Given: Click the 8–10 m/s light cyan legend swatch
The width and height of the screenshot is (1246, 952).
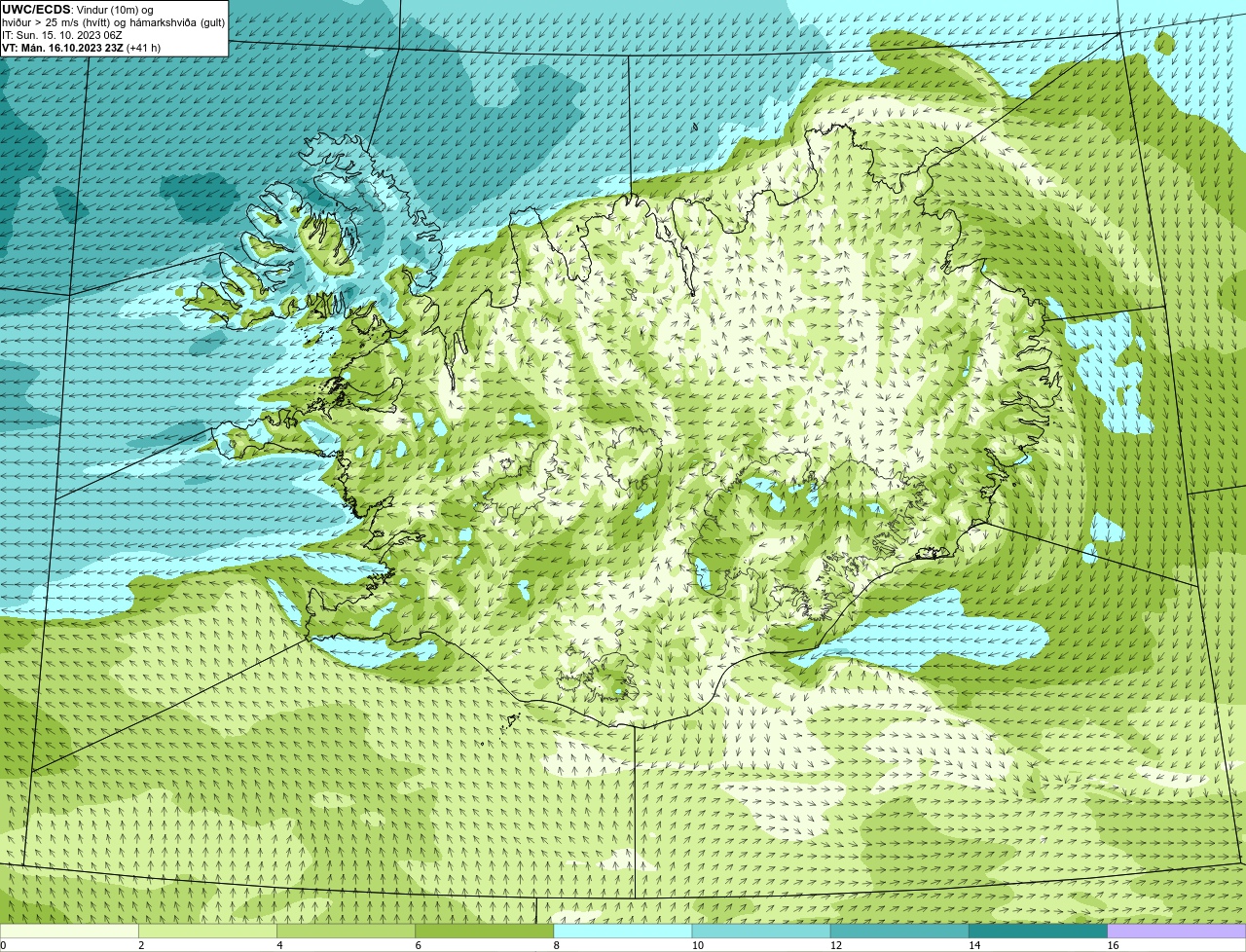Looking at the screenshot, I should [623, 932].
